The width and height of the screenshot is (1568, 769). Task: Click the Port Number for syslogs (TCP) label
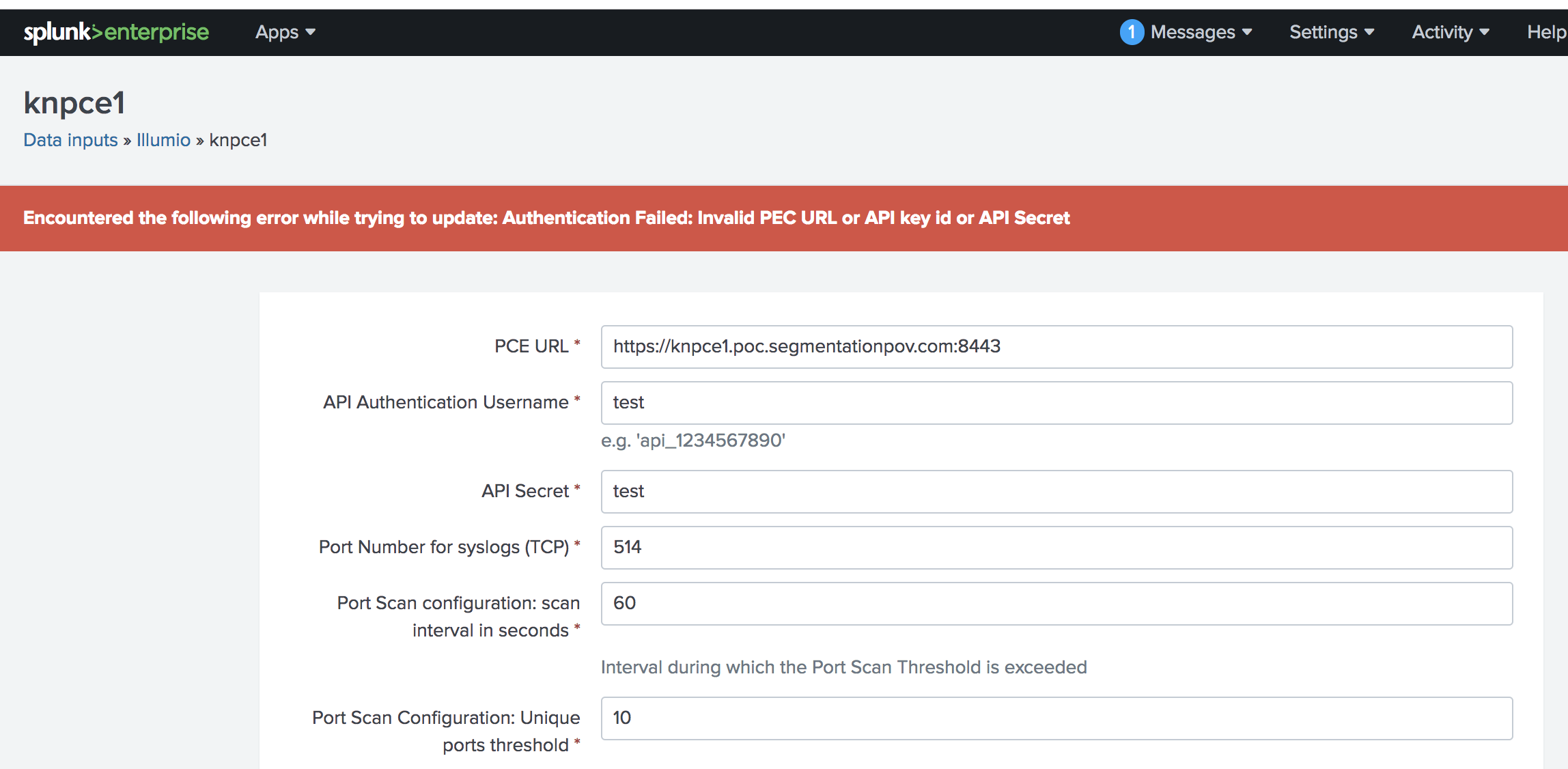449,547
